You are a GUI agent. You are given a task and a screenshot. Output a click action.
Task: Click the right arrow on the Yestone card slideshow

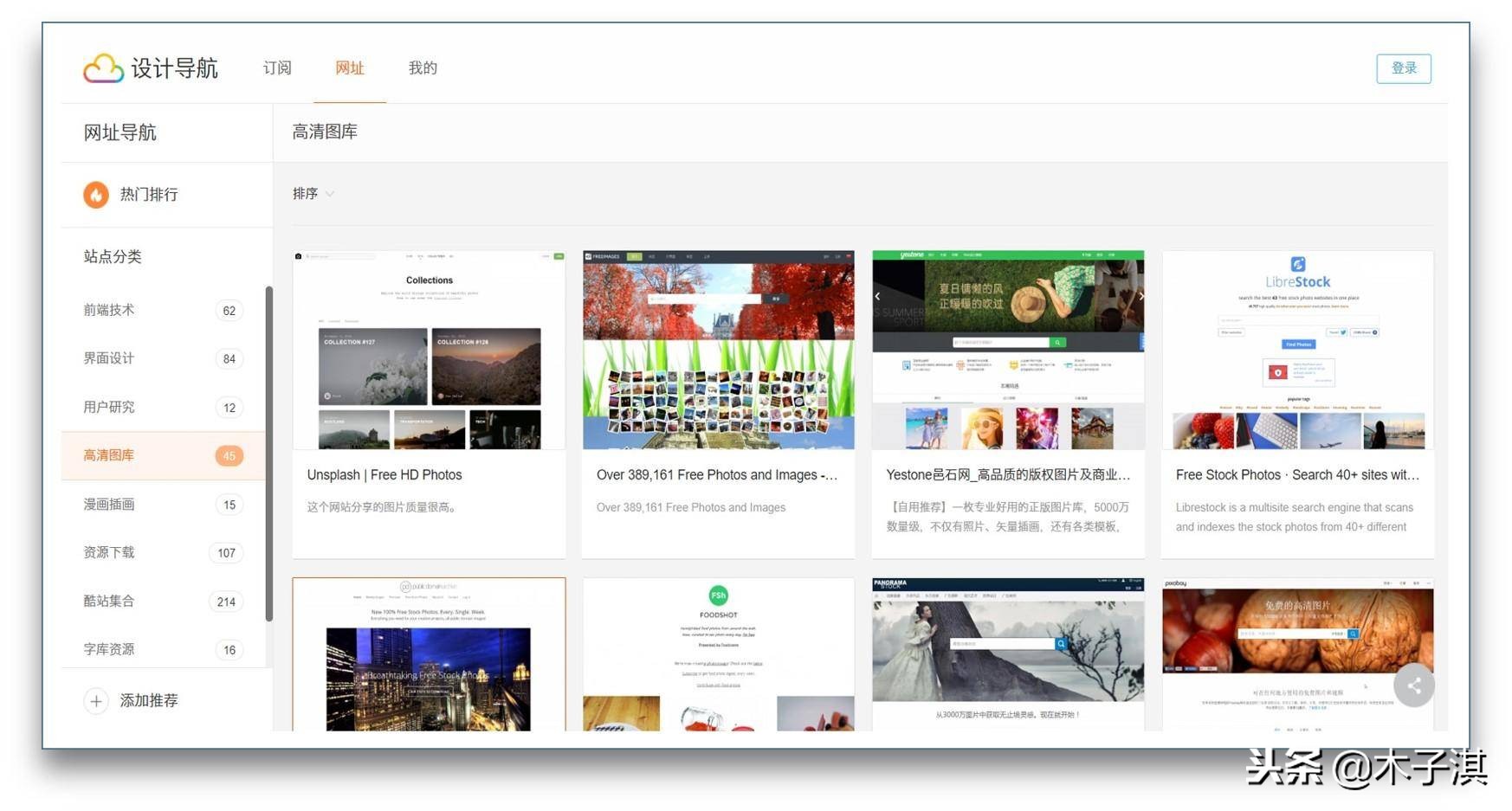click(1140, 296)
